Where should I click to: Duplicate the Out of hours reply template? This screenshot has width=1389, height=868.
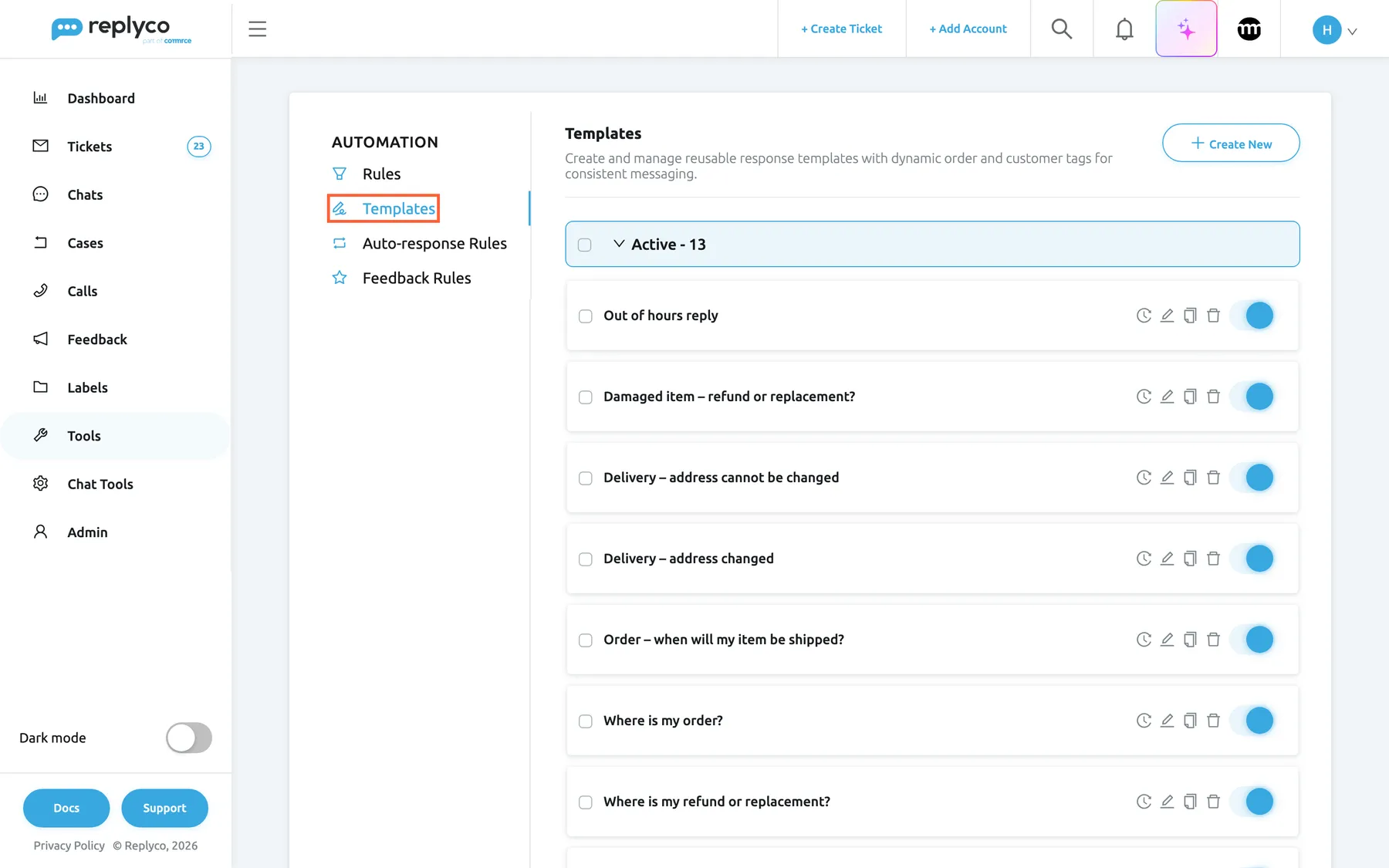pos(1190,316)
